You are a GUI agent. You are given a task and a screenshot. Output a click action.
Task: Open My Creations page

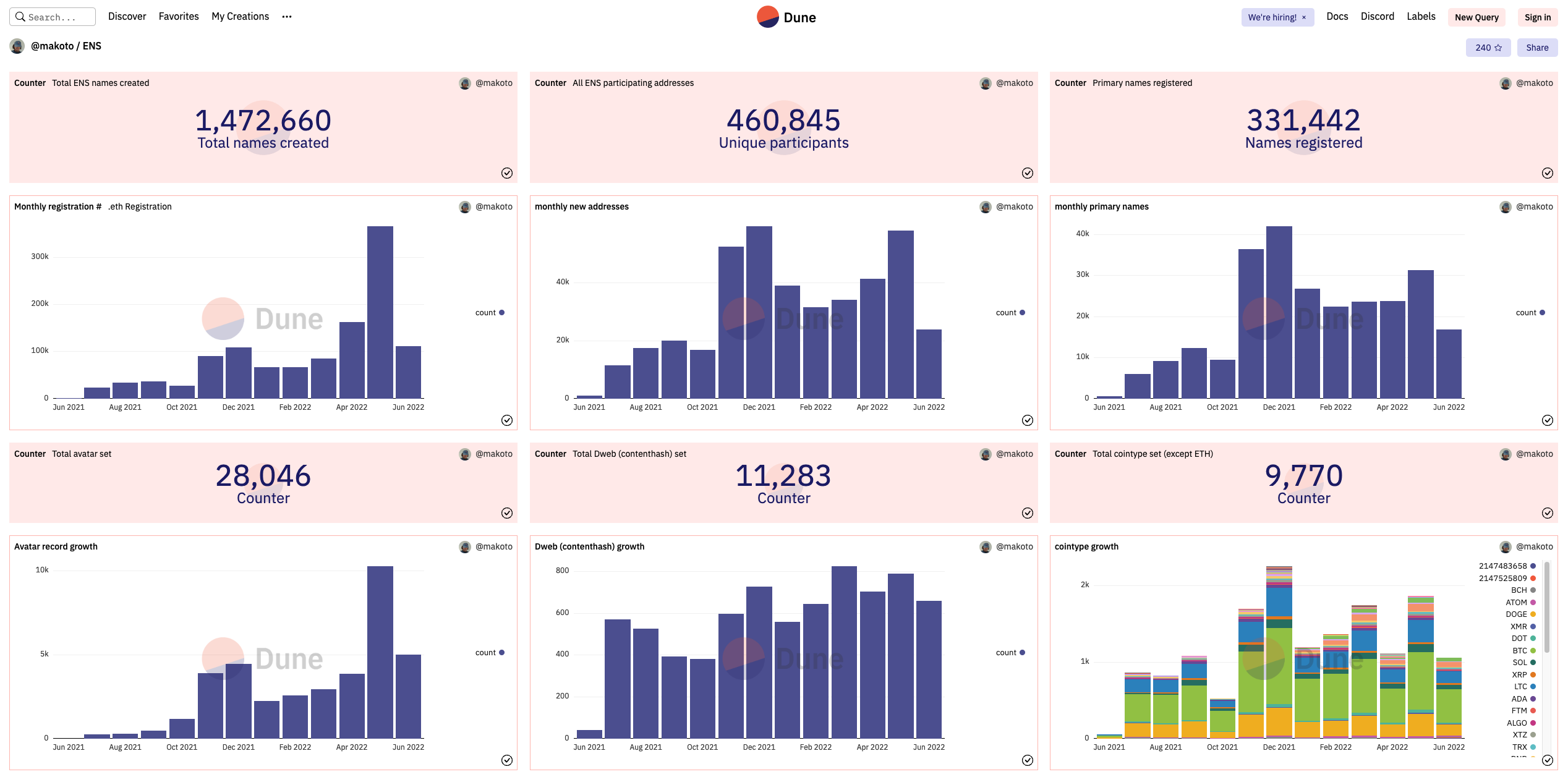pos(240,17)
